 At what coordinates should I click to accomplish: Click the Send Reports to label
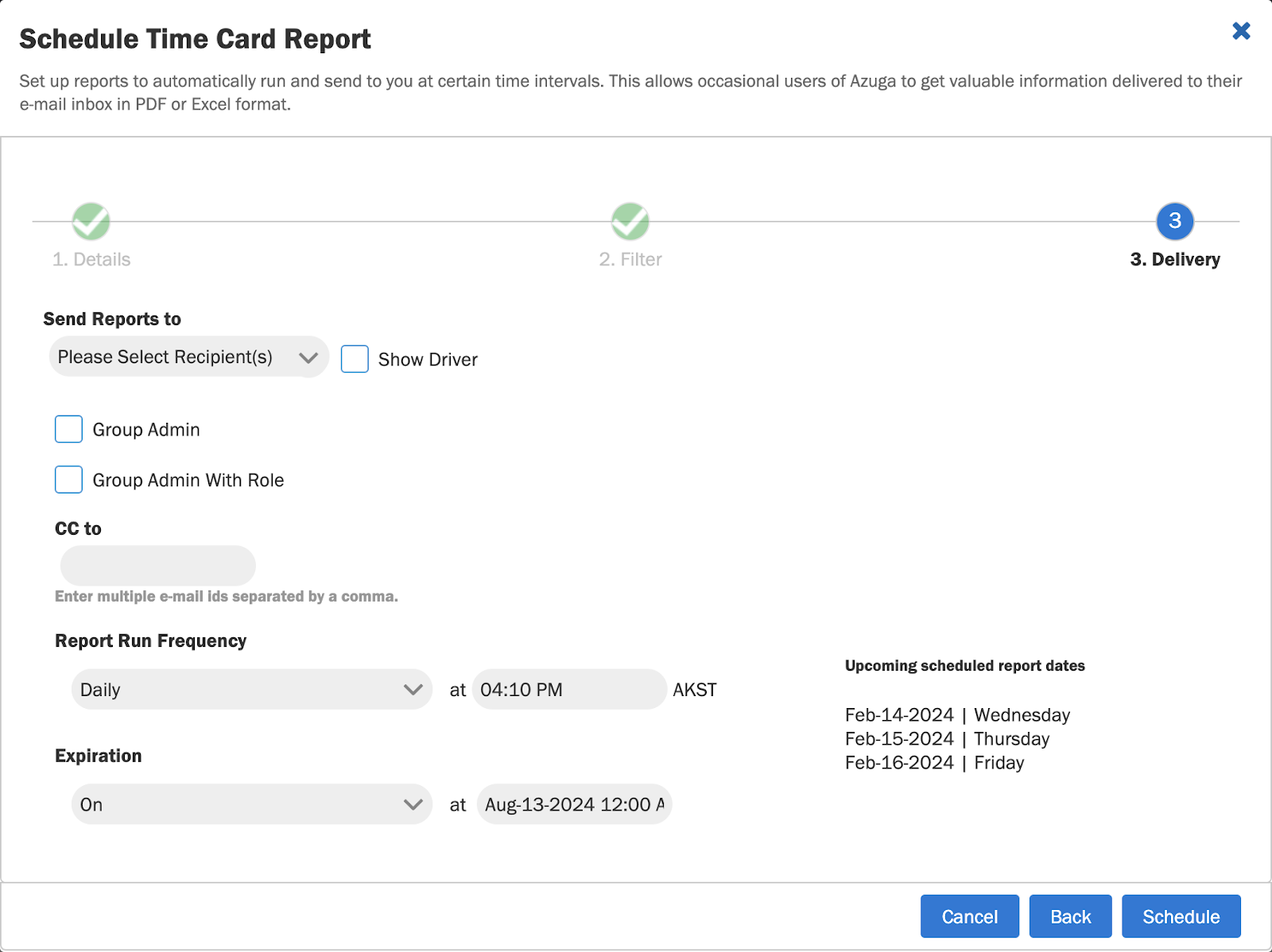point(112,319)
